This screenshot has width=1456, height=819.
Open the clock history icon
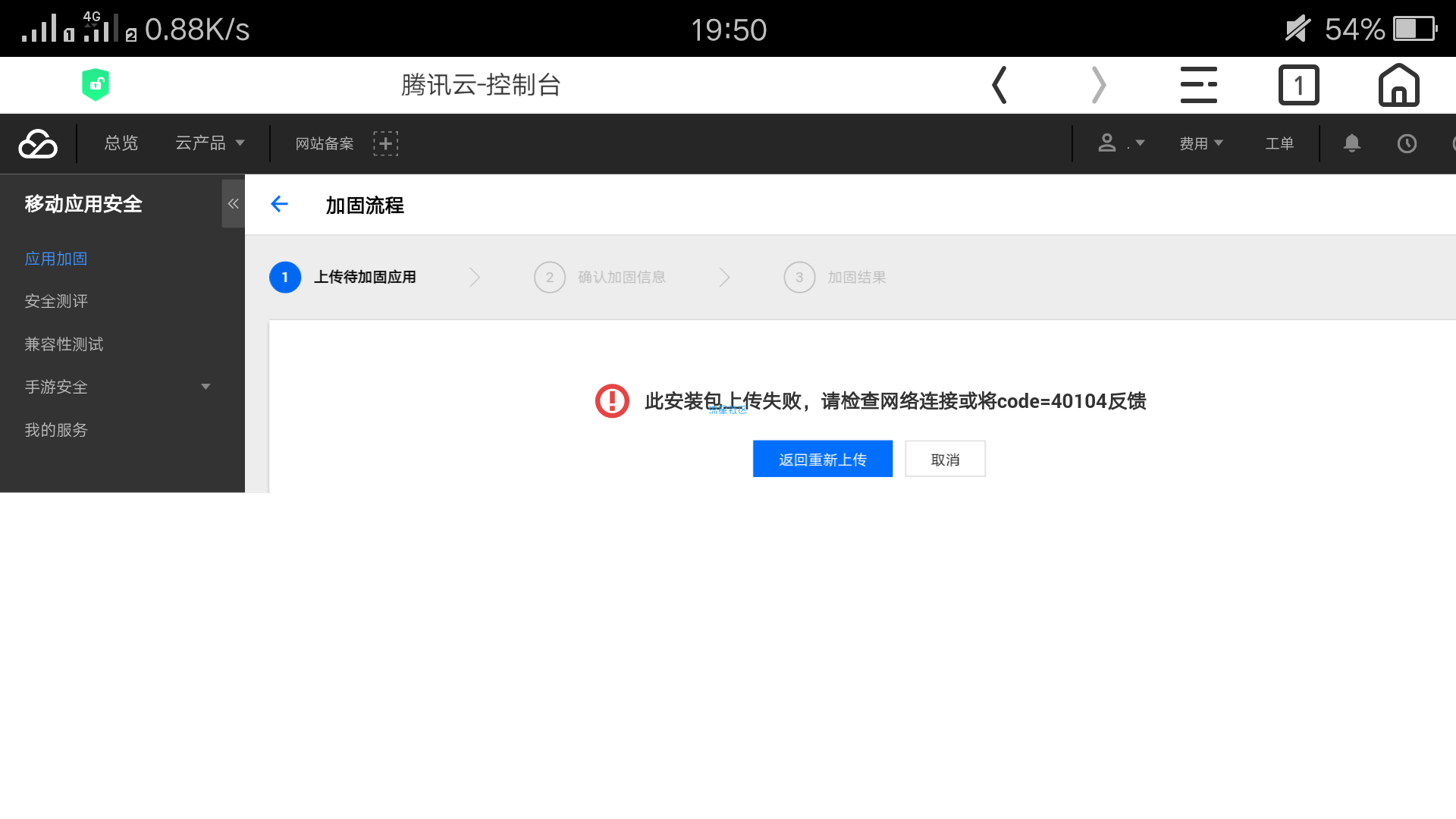[1407, 143]
